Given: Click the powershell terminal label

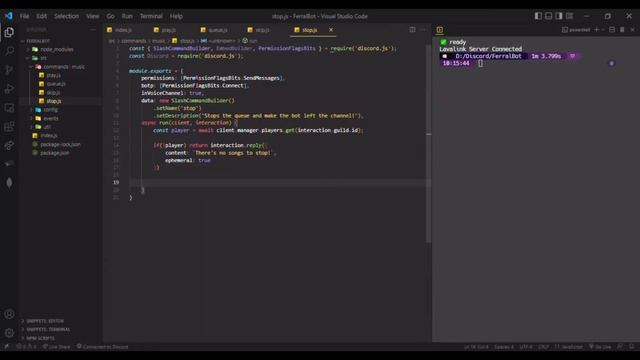Looking at the screenshot, I should pos(576,30).
